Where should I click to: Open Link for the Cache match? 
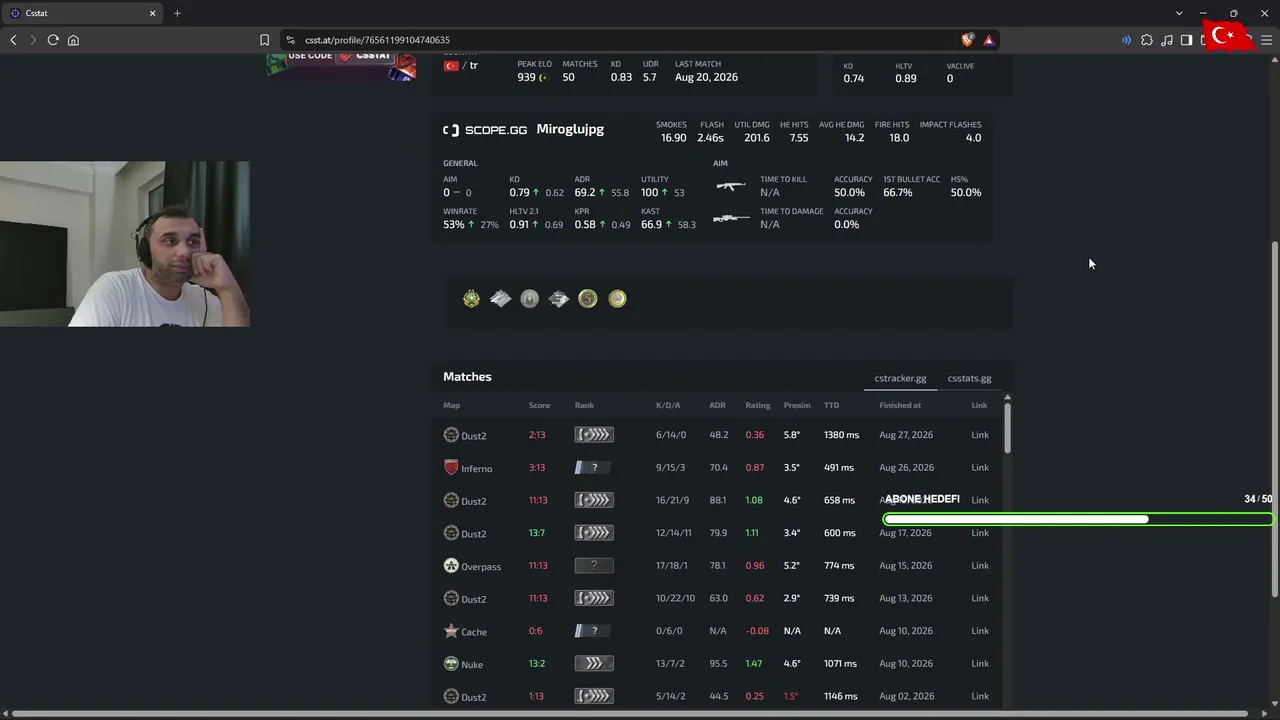click(x=980, y=631)
